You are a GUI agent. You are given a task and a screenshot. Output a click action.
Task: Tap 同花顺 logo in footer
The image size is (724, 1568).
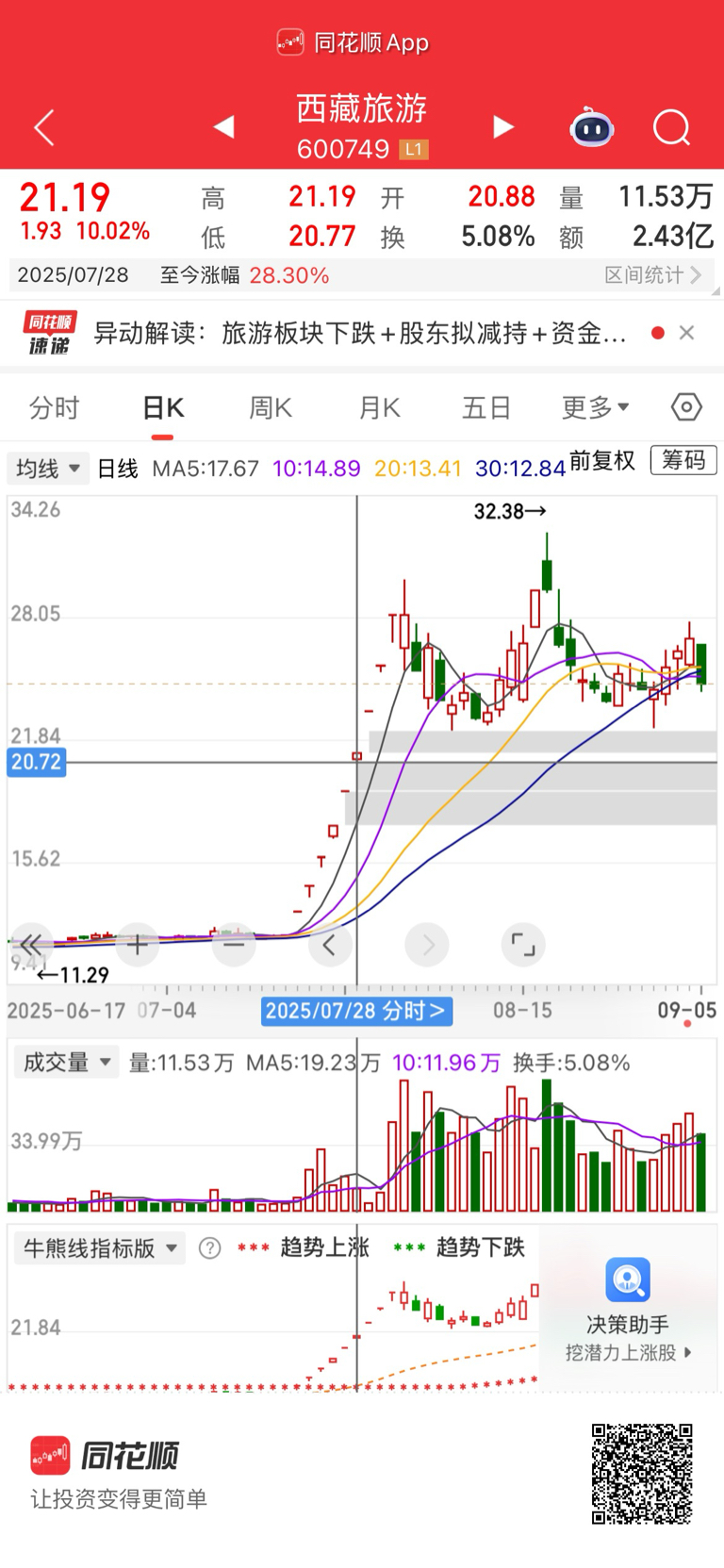click(105, 1455)
